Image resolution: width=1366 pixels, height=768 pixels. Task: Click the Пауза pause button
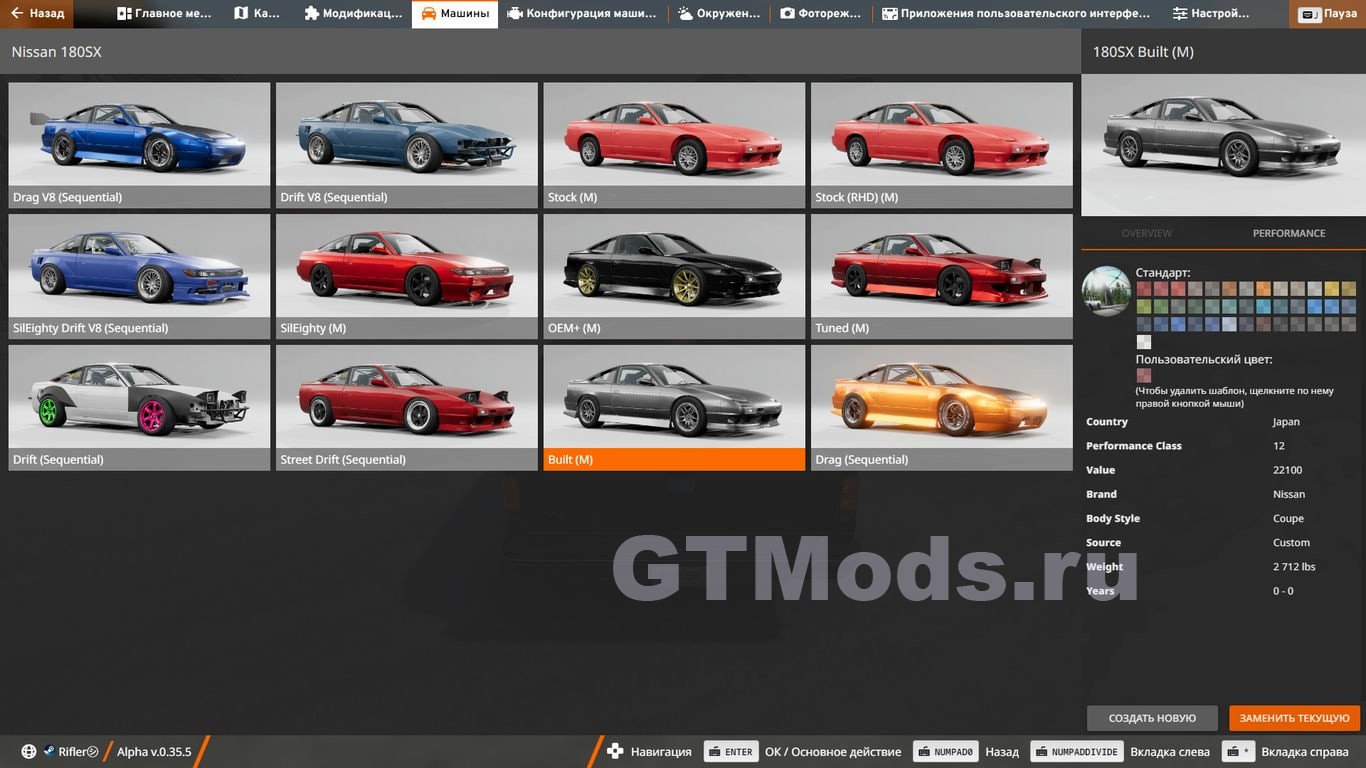[x=1327, y=14]
